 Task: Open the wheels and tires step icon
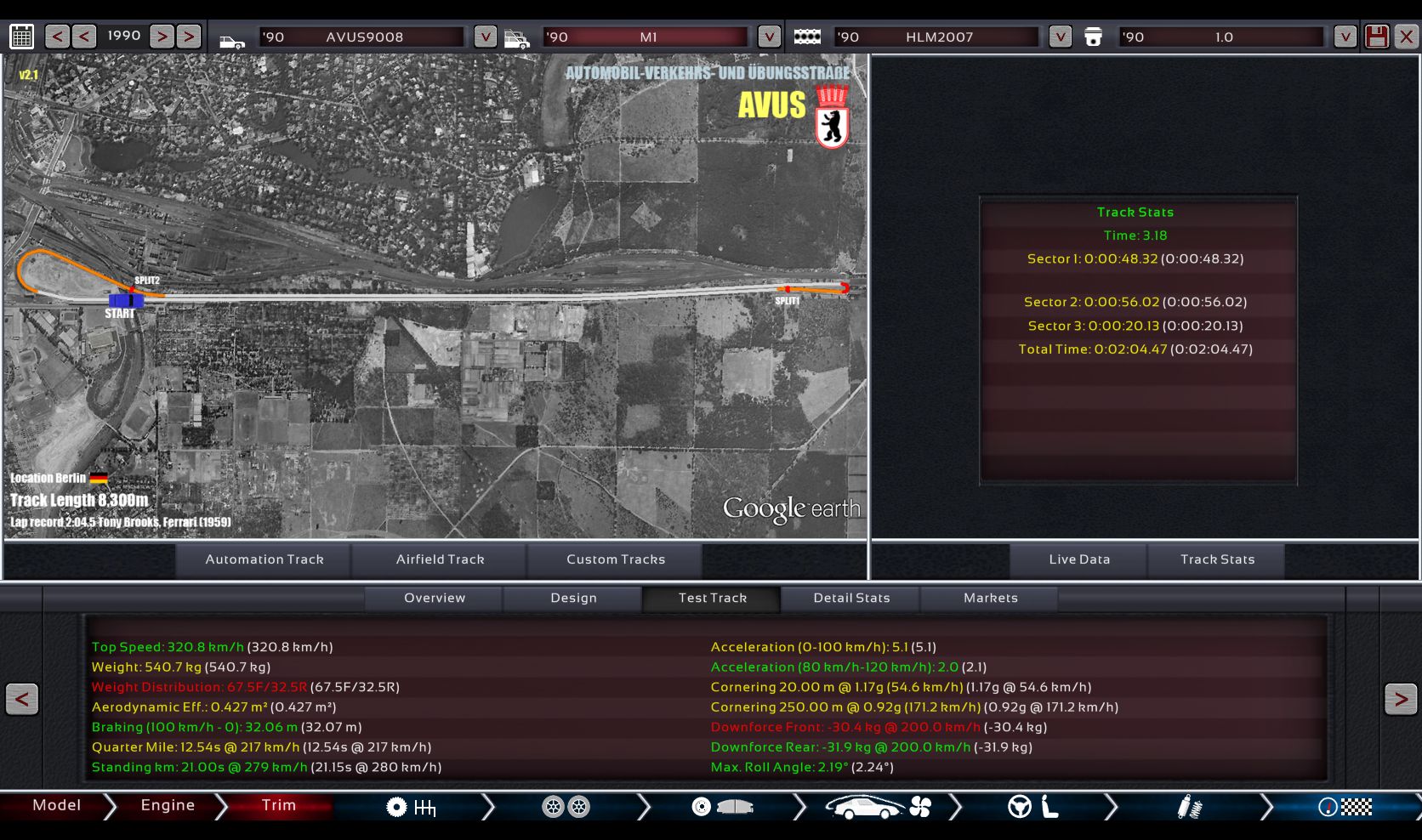coord(566,807)
